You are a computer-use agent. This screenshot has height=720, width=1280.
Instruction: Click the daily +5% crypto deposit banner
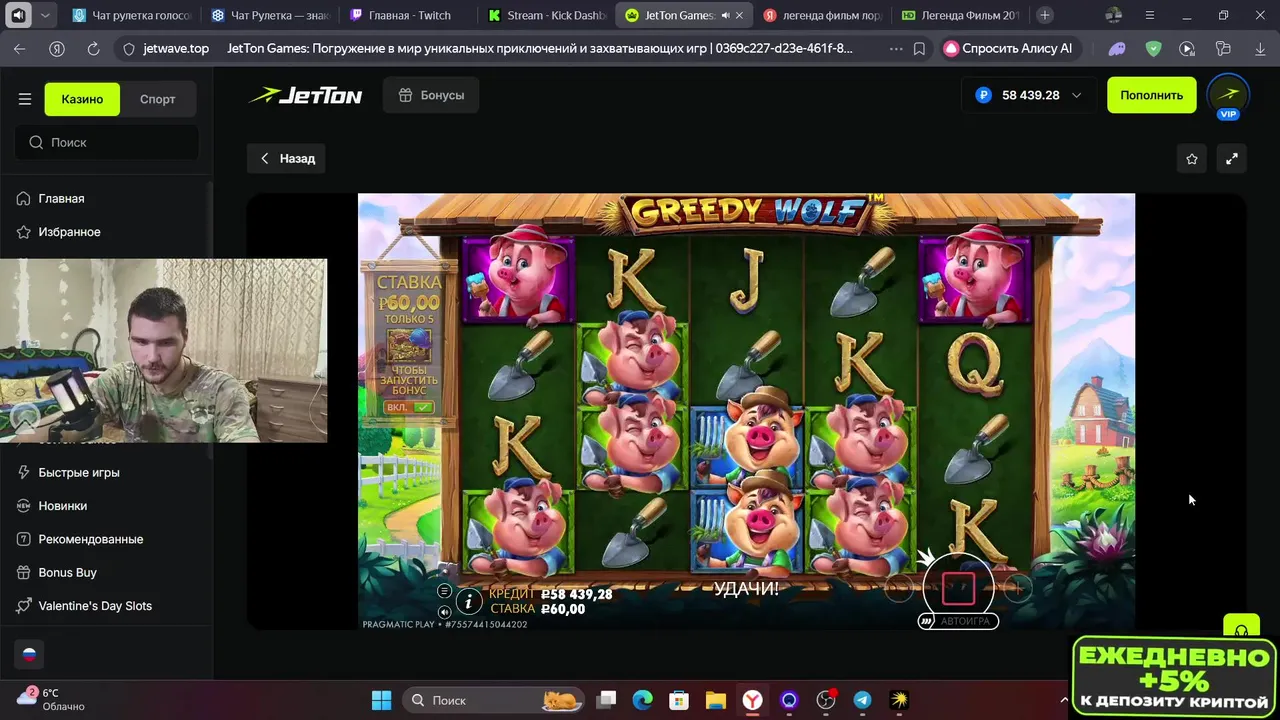(x=1174, y=677)
